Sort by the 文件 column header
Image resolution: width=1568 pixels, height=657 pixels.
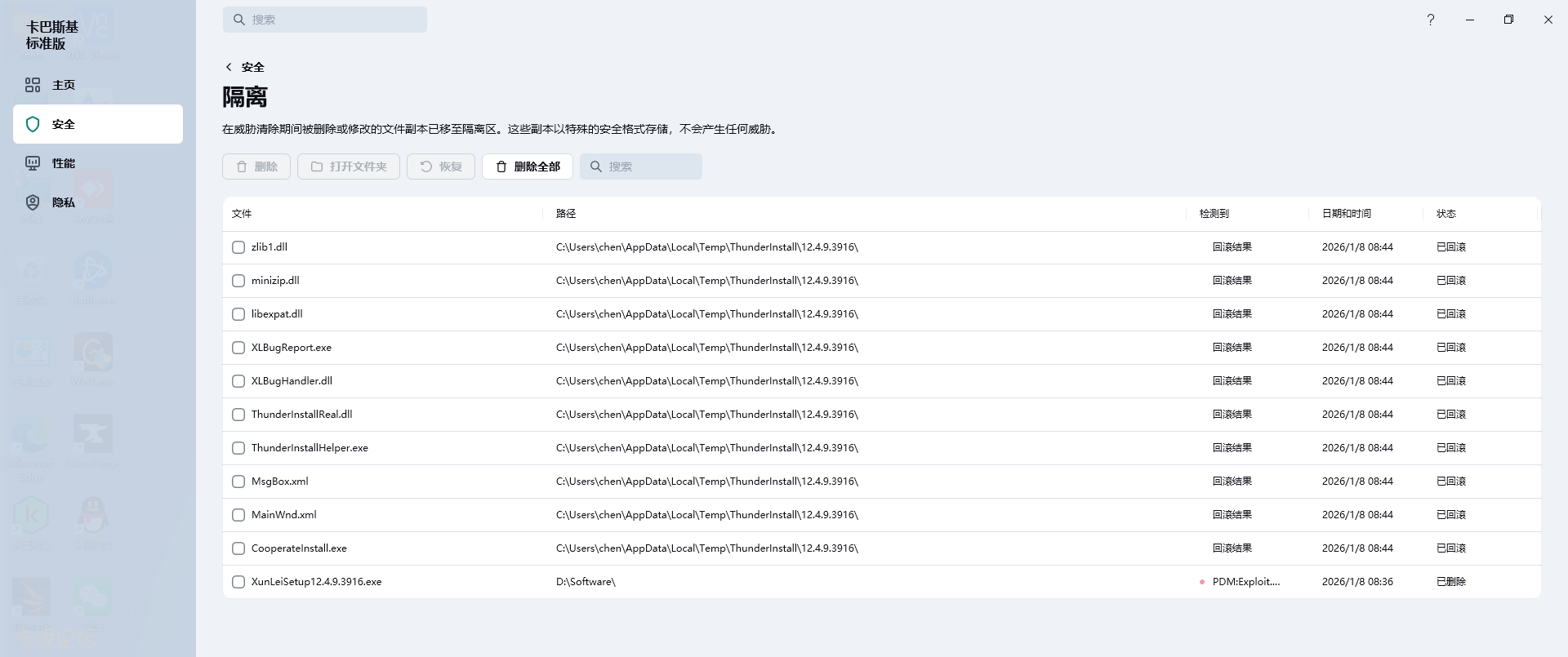point(242,214)
